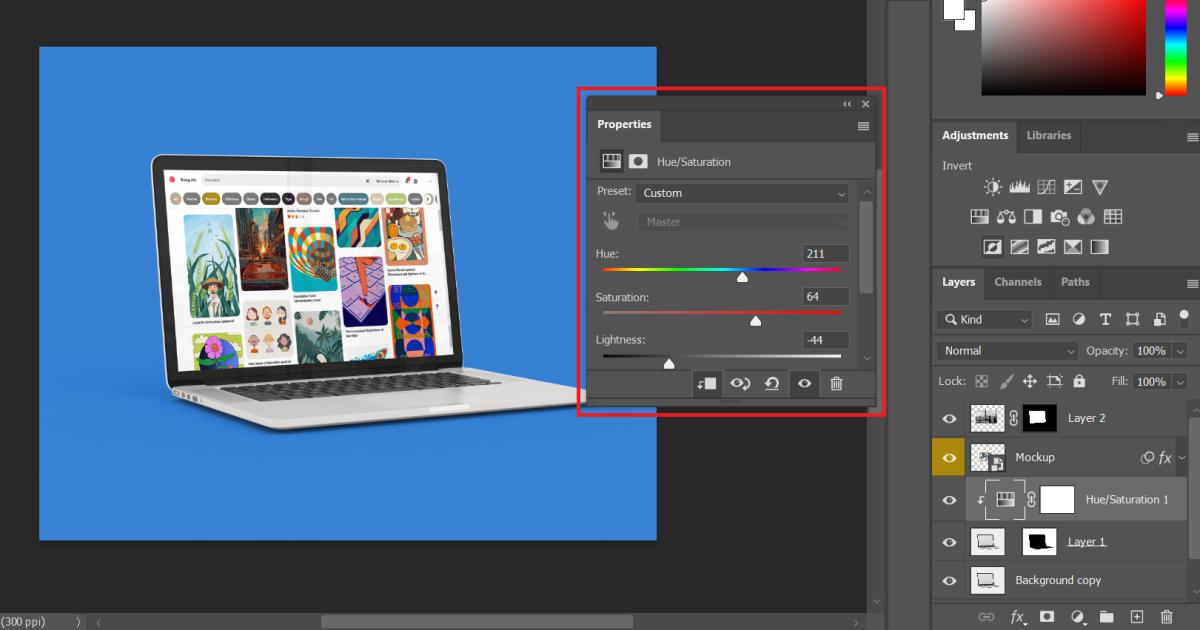The height and width of the screenshot is (630, 1200).
Task: Switch to the Channels tab
Action: [1018, 282]
